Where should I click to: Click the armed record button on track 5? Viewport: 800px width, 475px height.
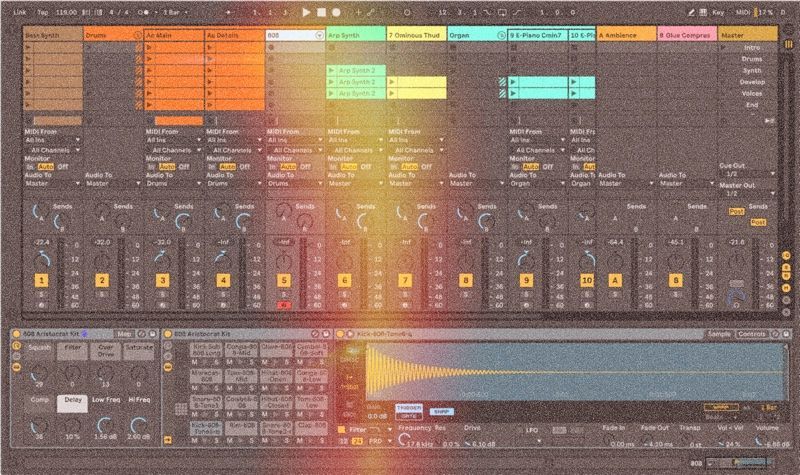(284, 305)
